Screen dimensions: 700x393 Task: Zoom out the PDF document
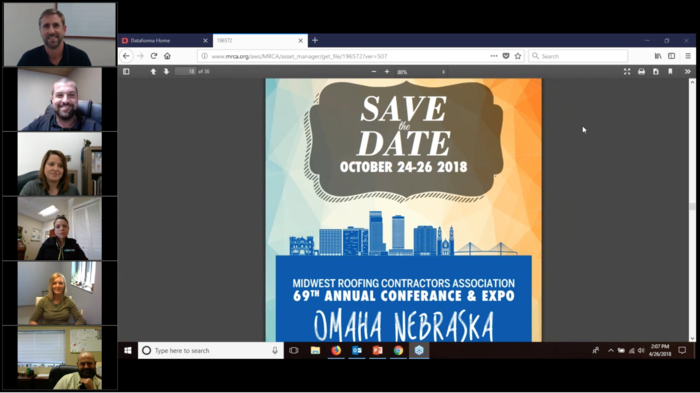pyautogui.click(x=374, y=71)
